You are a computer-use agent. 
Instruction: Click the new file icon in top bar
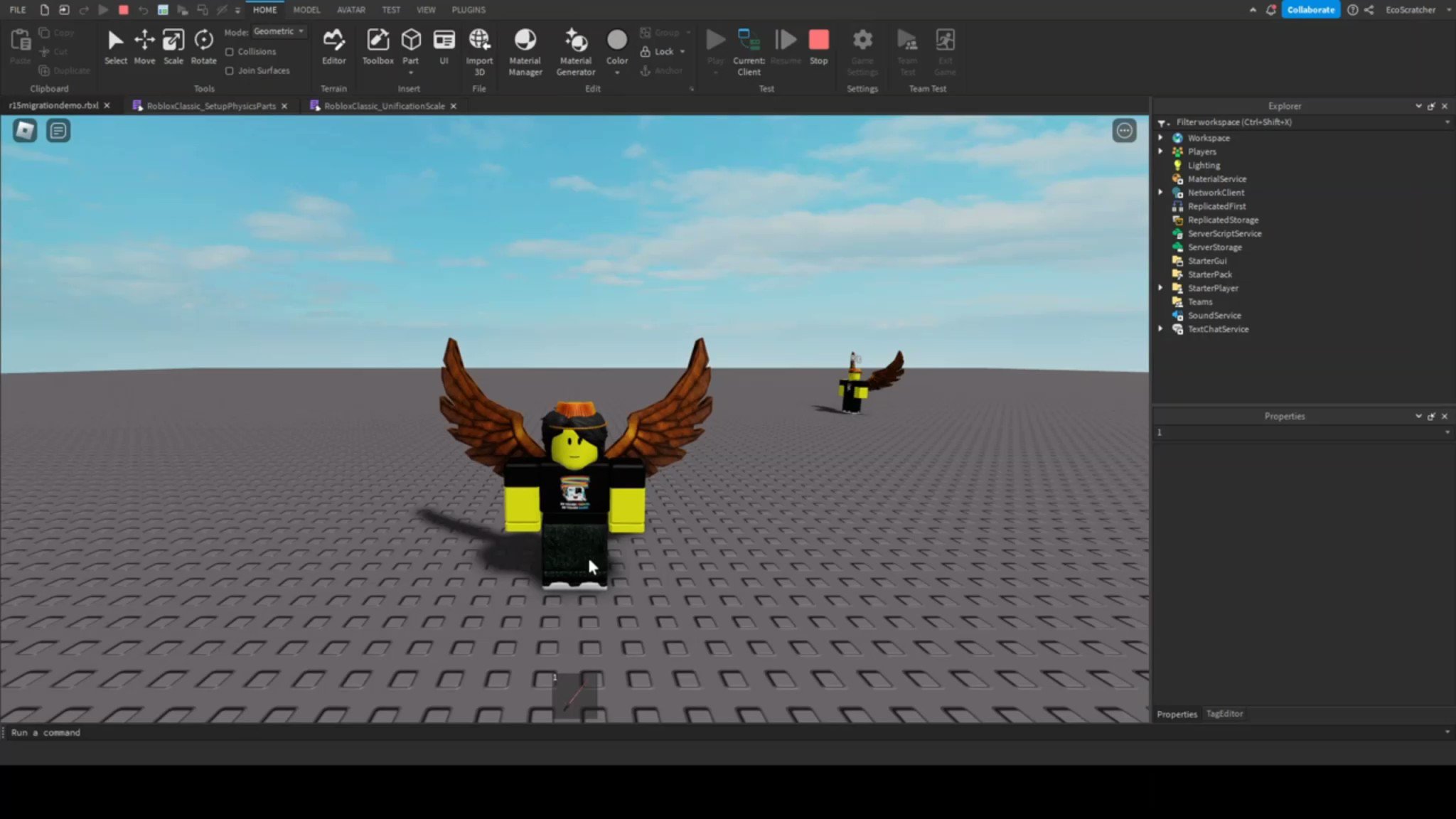[44, 10]
